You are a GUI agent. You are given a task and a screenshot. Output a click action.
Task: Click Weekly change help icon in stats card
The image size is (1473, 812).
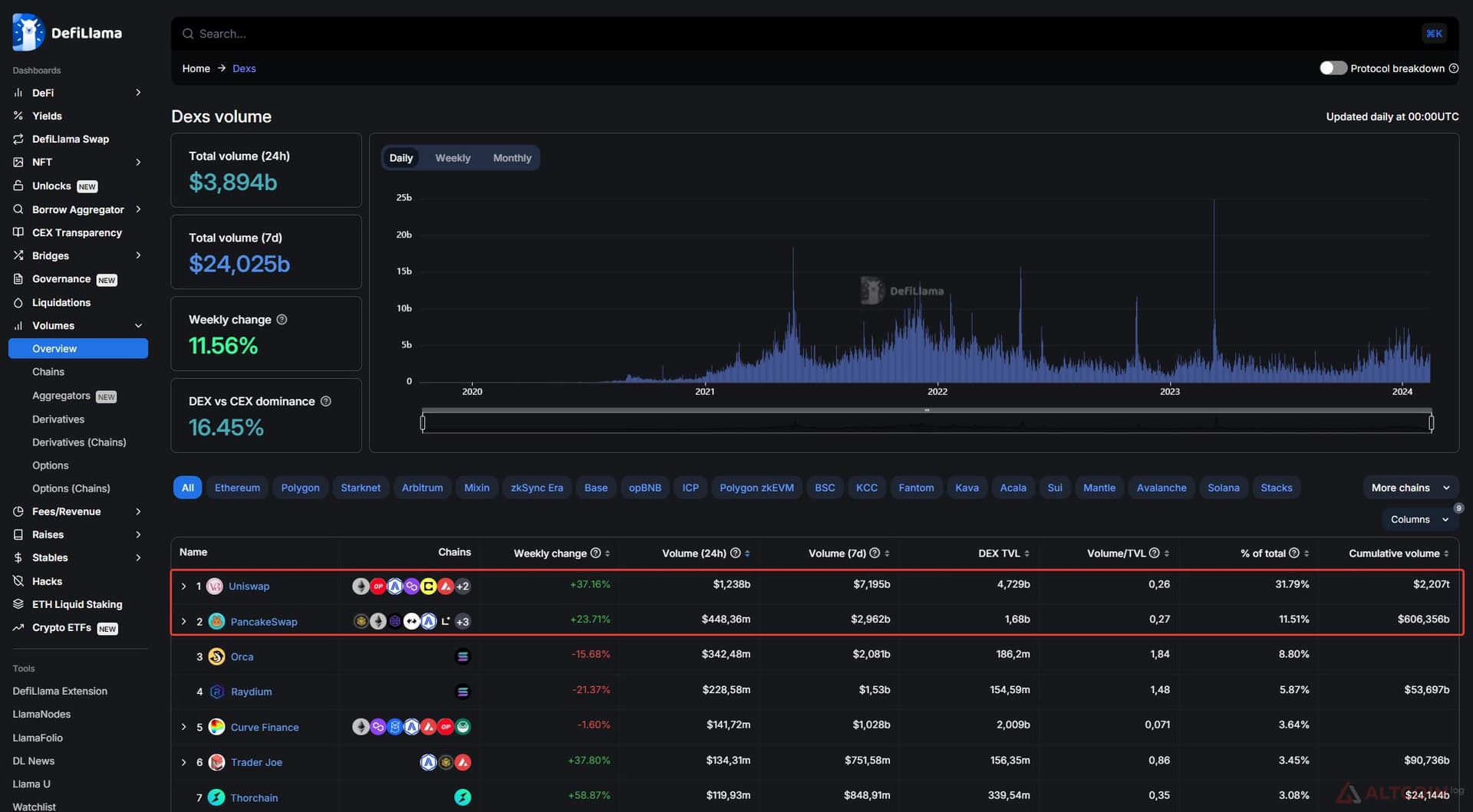pos(282,320)
